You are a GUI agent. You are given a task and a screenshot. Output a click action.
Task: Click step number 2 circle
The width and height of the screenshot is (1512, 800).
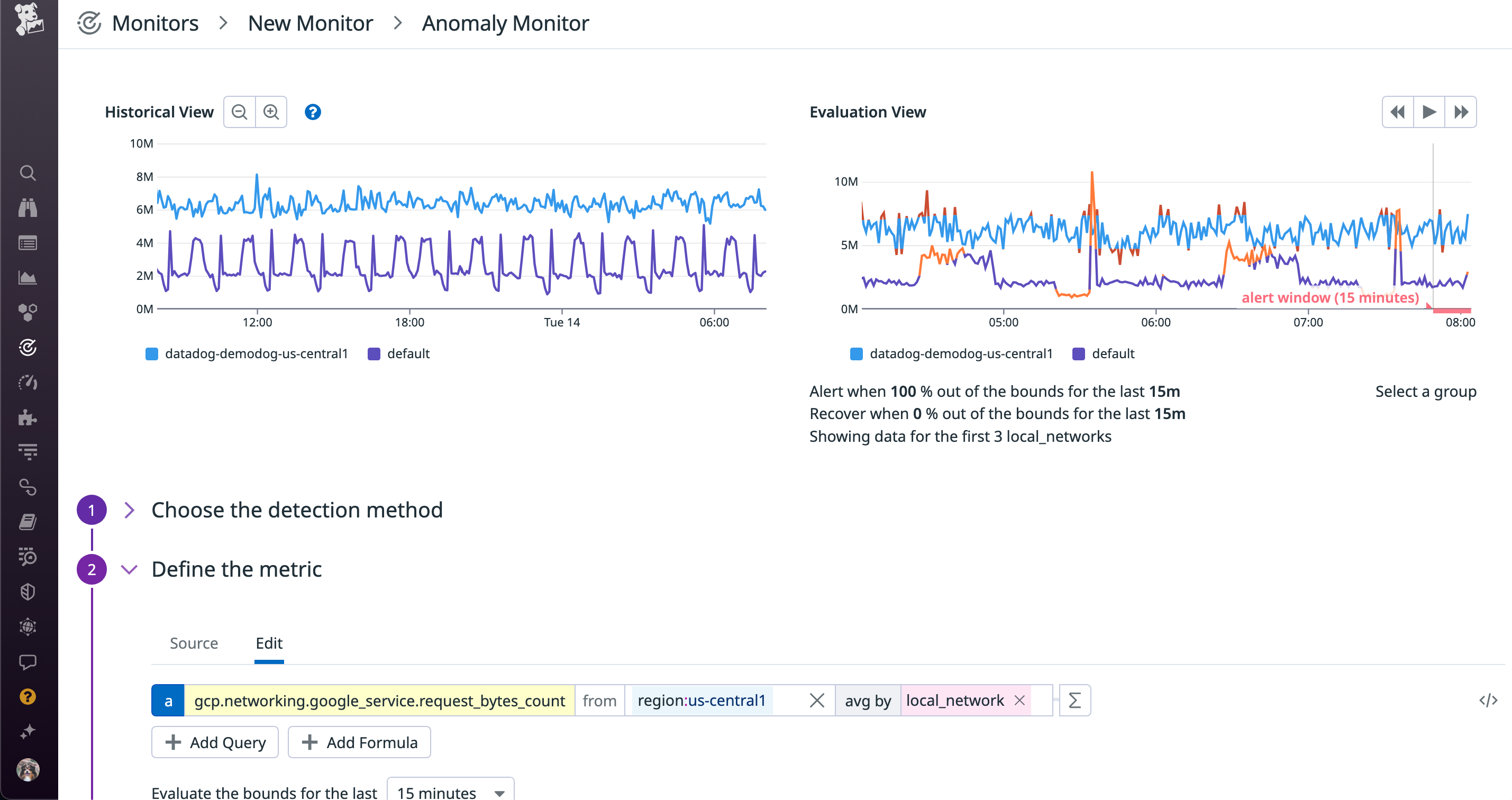click(92, 569)
